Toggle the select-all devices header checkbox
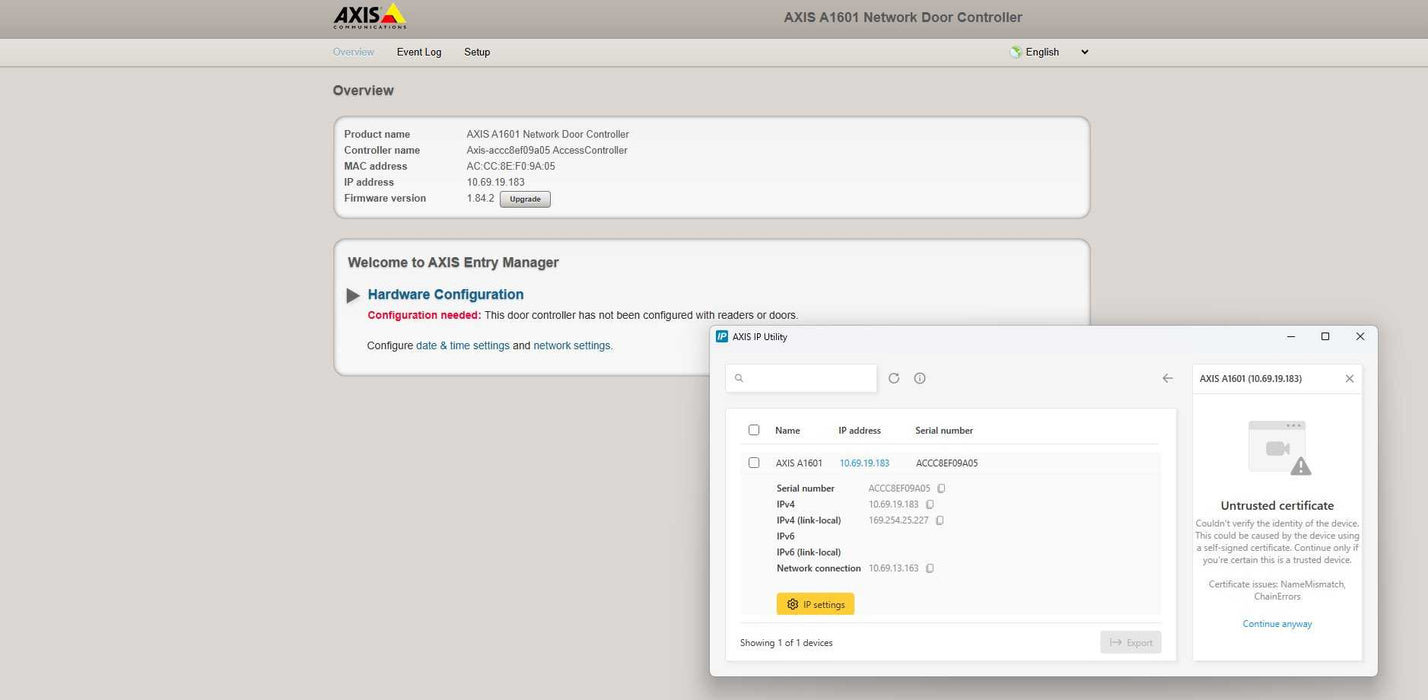 754,430
